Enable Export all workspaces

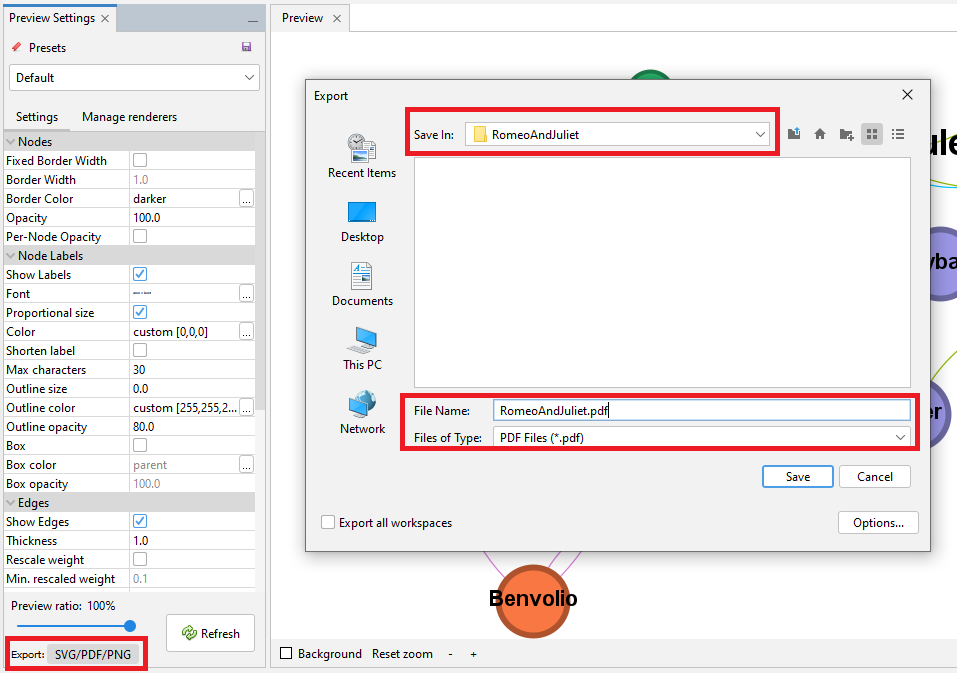coord(328,522)
